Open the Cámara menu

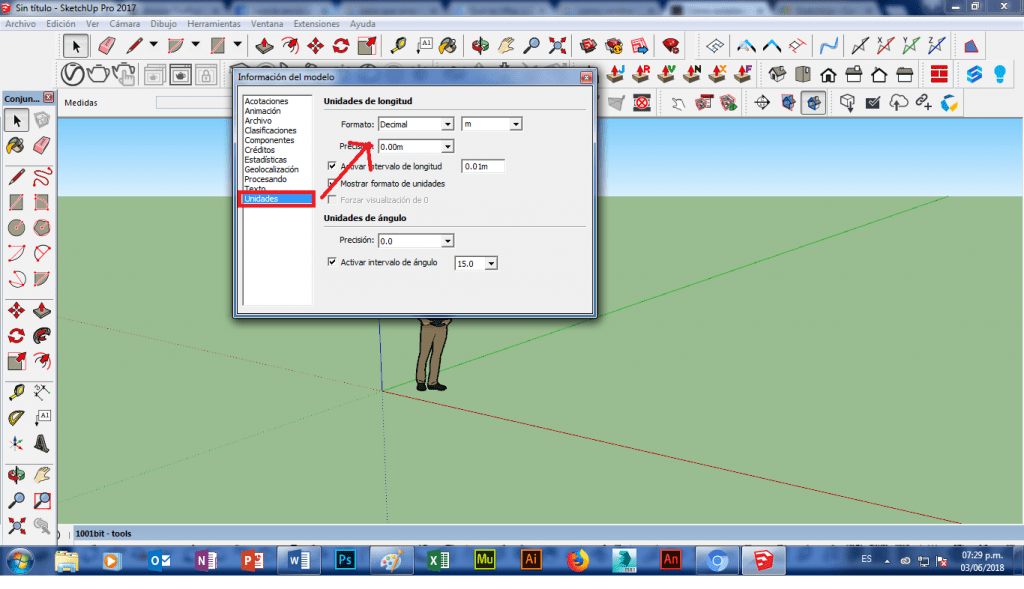[x=128, y=23]
